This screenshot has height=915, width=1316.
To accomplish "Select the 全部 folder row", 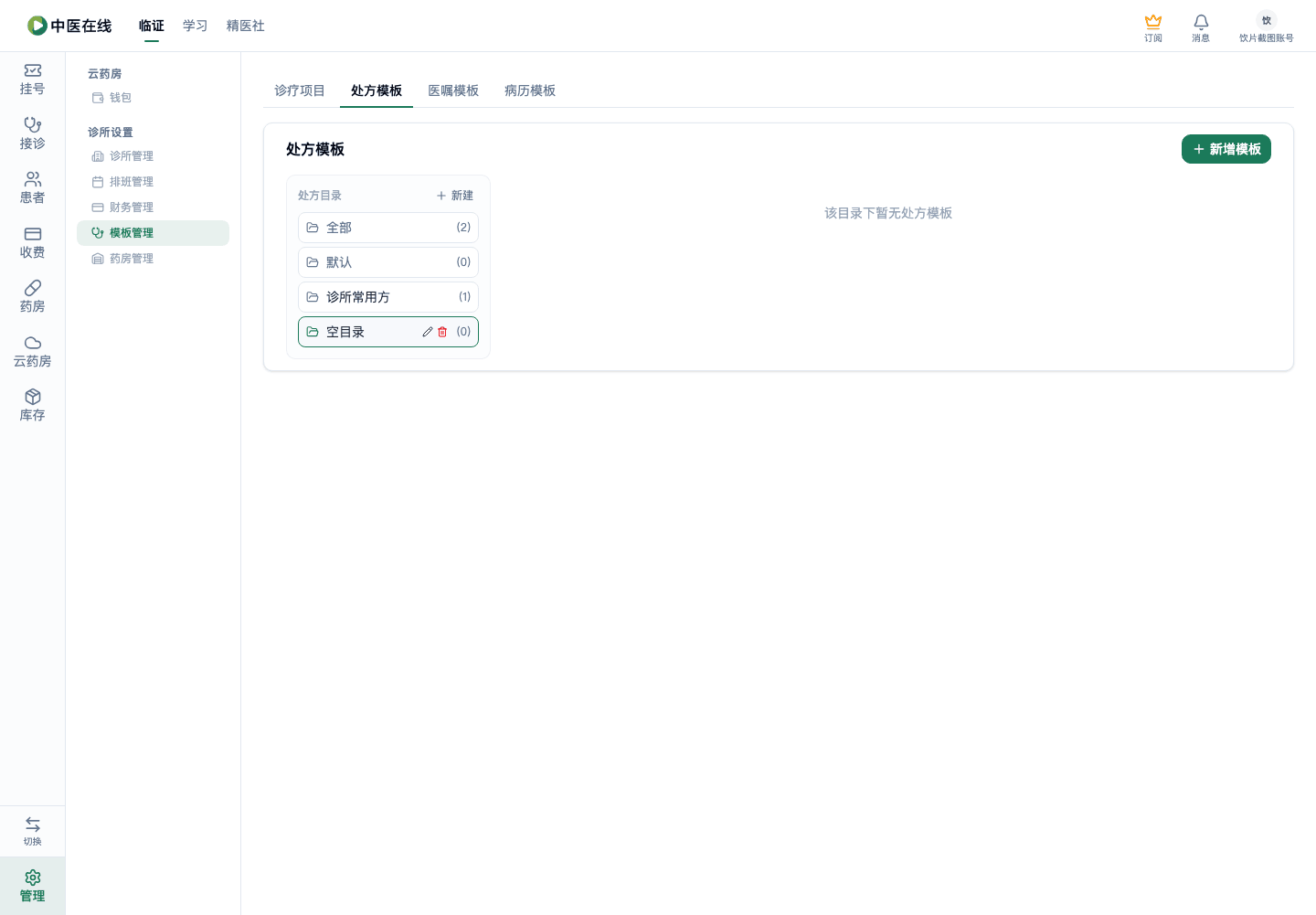I will (388, 228).
